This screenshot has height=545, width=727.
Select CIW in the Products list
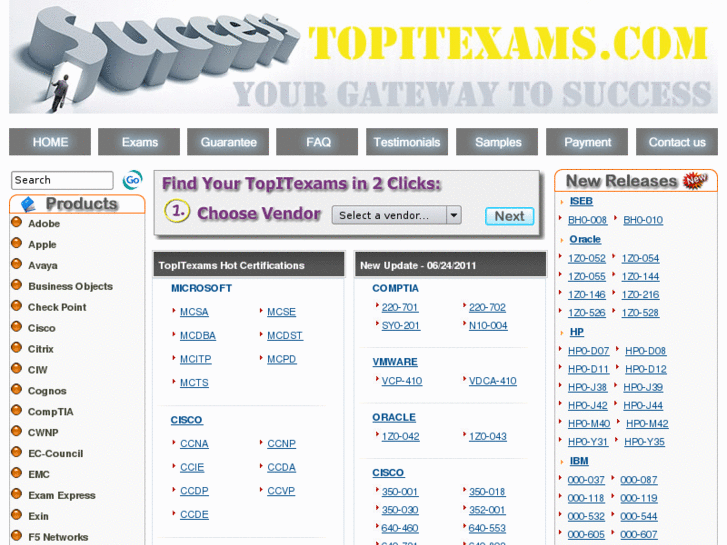38,370
